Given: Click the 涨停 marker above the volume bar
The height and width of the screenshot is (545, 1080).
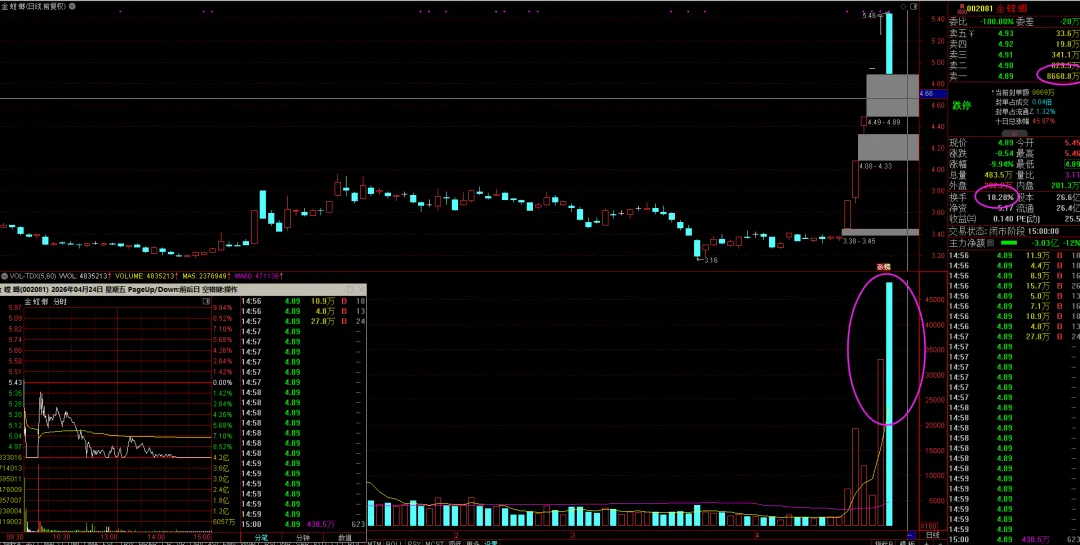Looking at the screenshot, I should click(x=883, y=267).
